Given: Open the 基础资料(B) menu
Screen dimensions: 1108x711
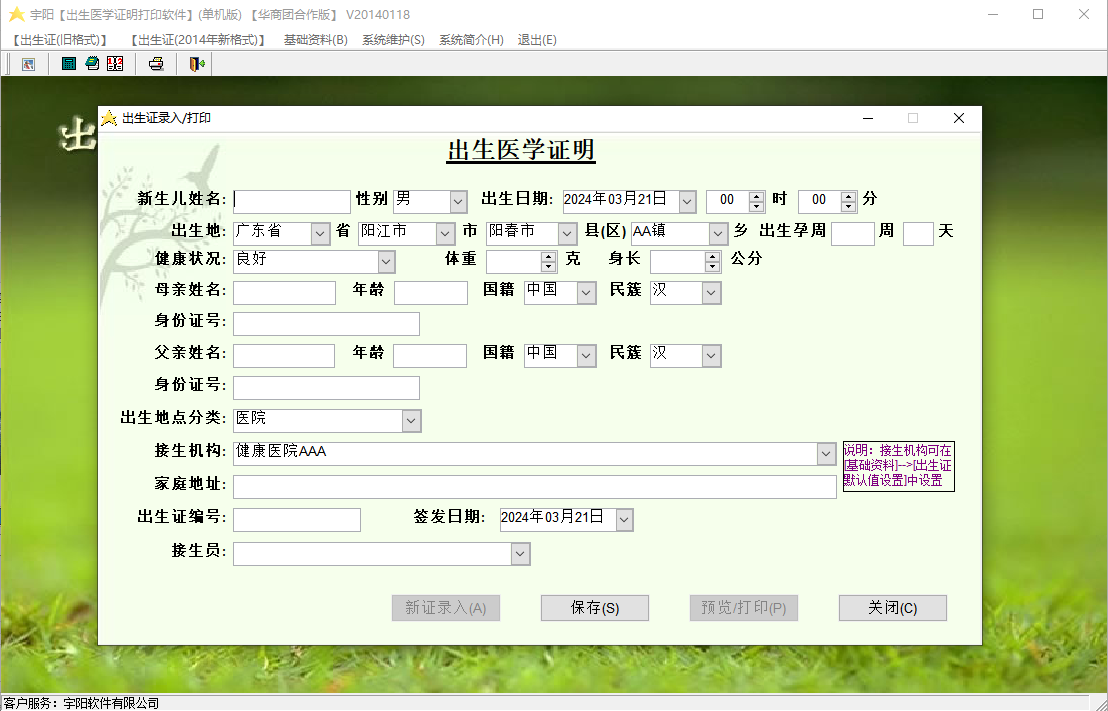Looking at the screenshot, I should pos(316,40).
